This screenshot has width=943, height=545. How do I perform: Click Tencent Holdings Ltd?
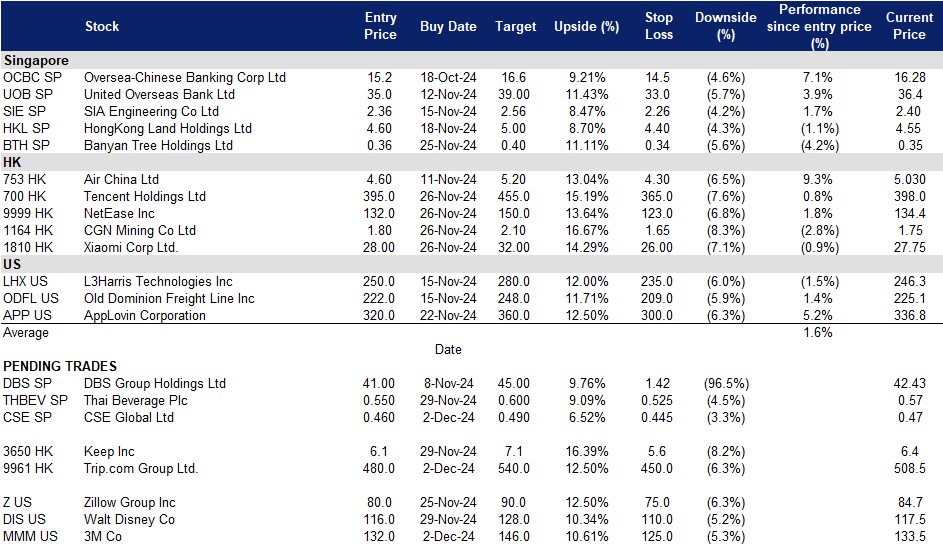145,197
